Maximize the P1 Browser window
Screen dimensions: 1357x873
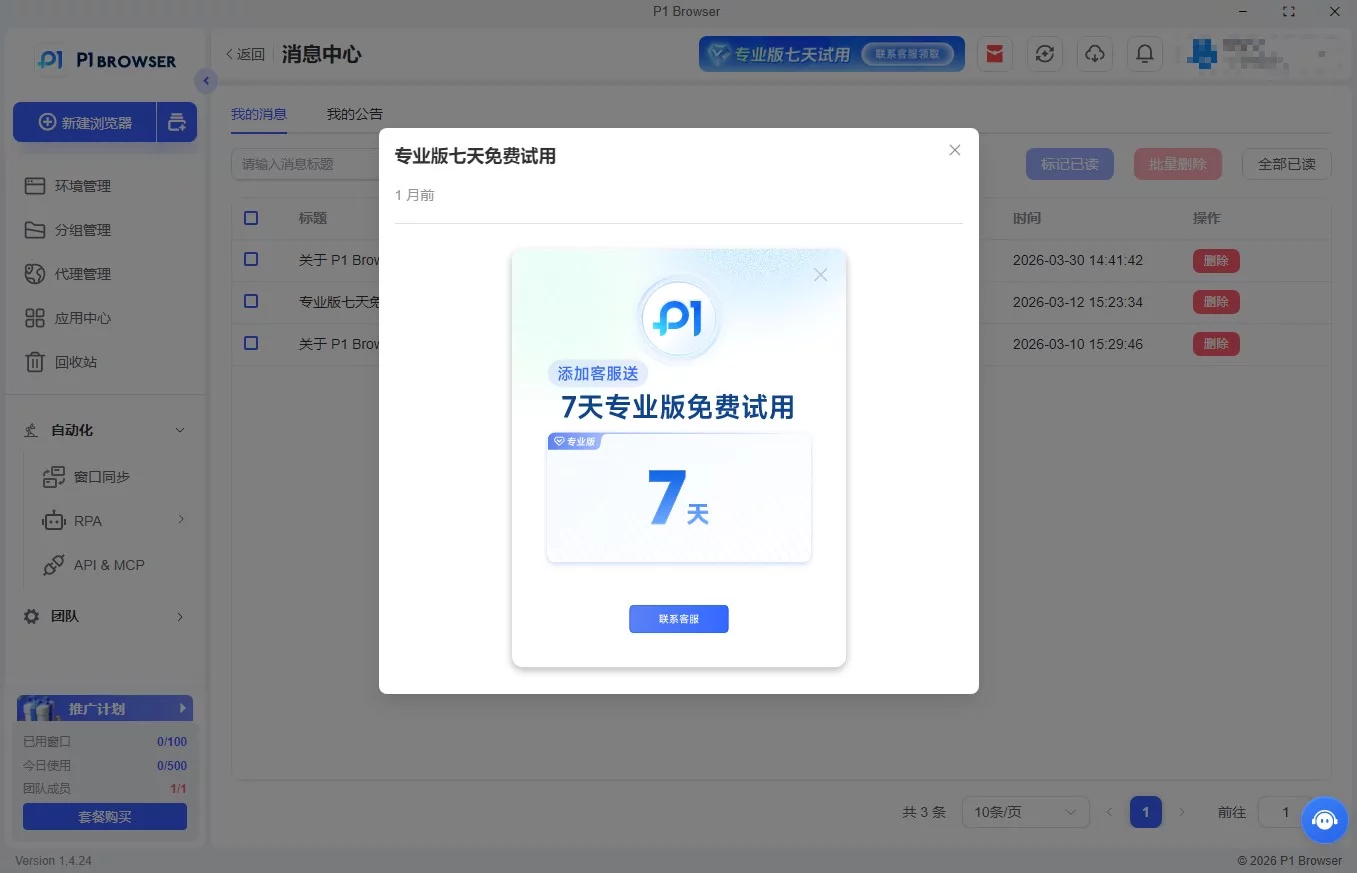(x=1289, y=11)
